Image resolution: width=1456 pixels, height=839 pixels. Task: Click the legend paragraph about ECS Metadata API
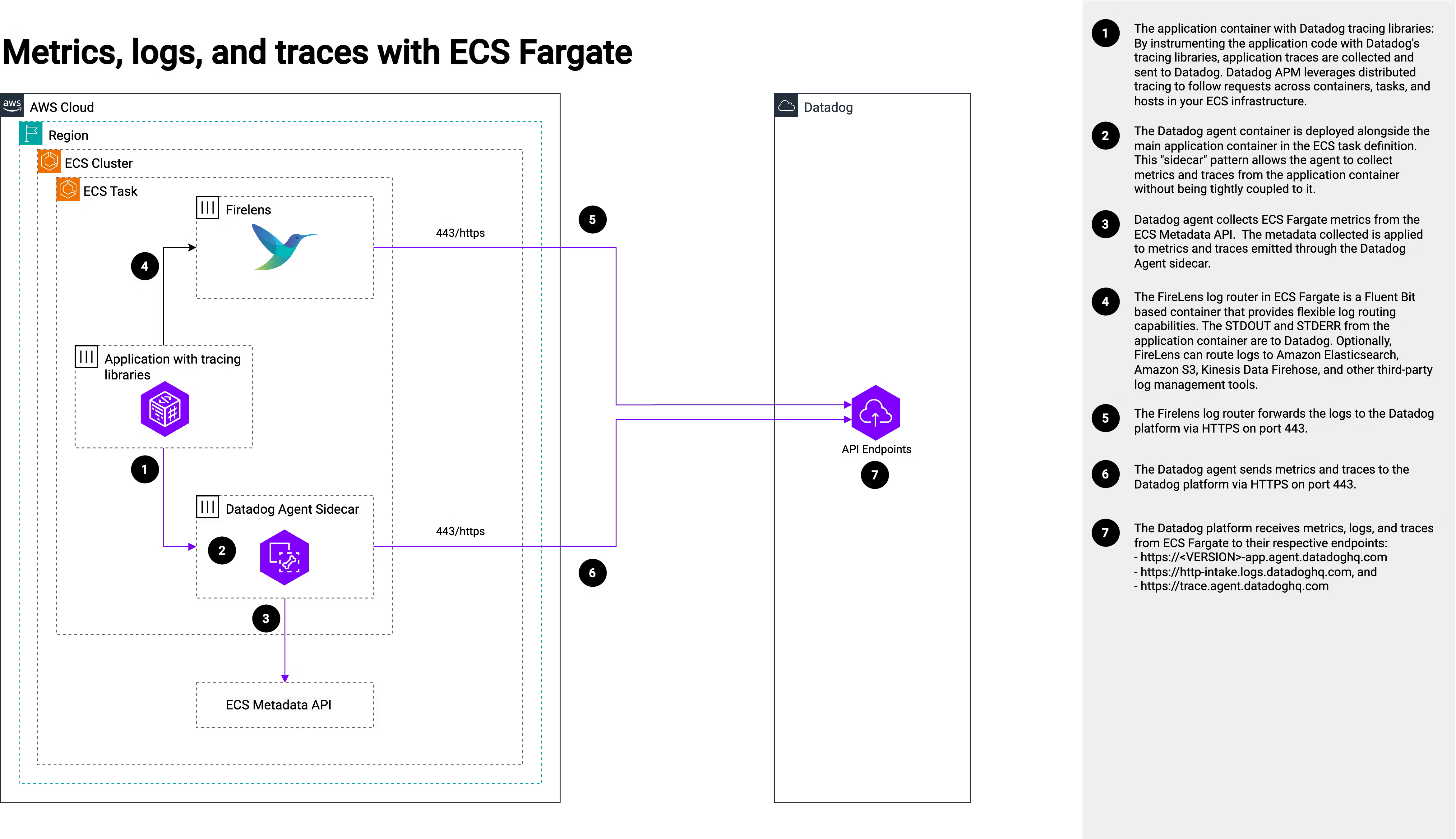(x=1278, y=241)
